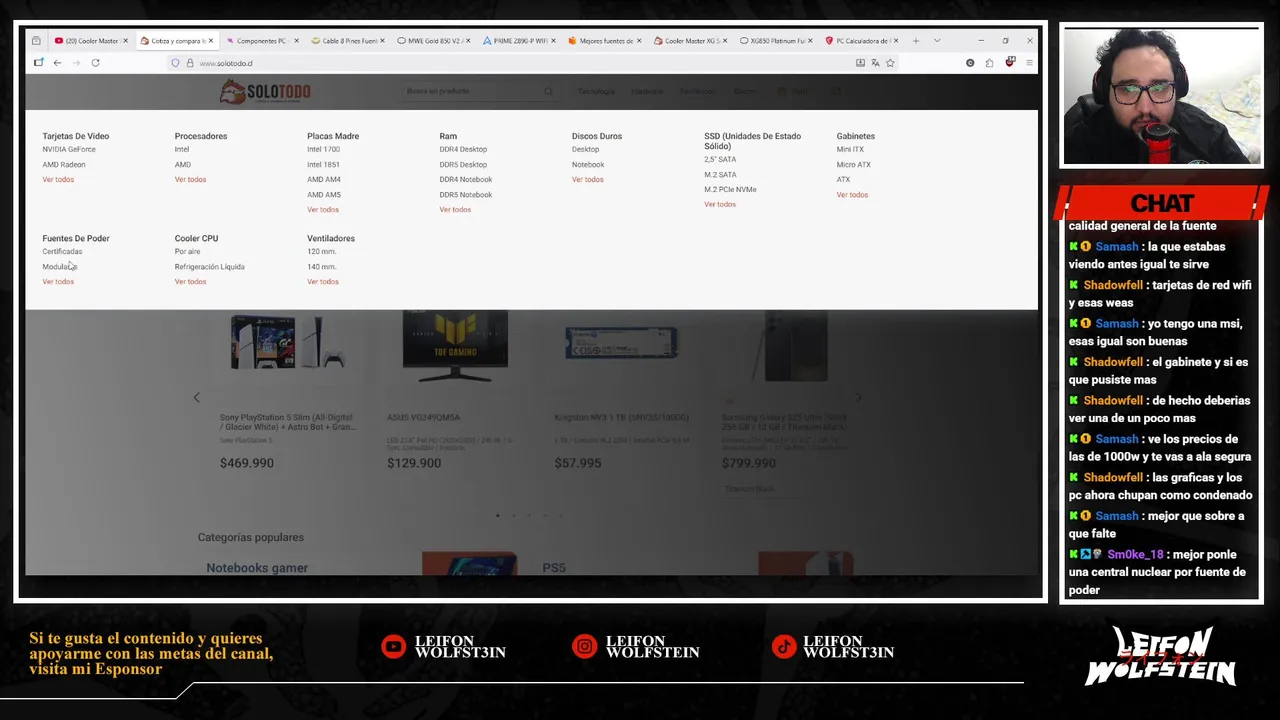Viewport: 1280px width, 720px height.
Task: Open Intel 1700 motherboards
Action: [x=323, y=149]
